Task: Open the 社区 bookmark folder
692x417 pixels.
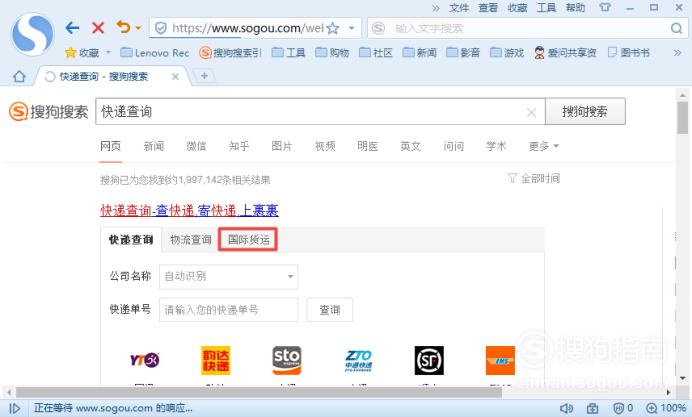Action: pyautogui.click(x=376, y=53)
